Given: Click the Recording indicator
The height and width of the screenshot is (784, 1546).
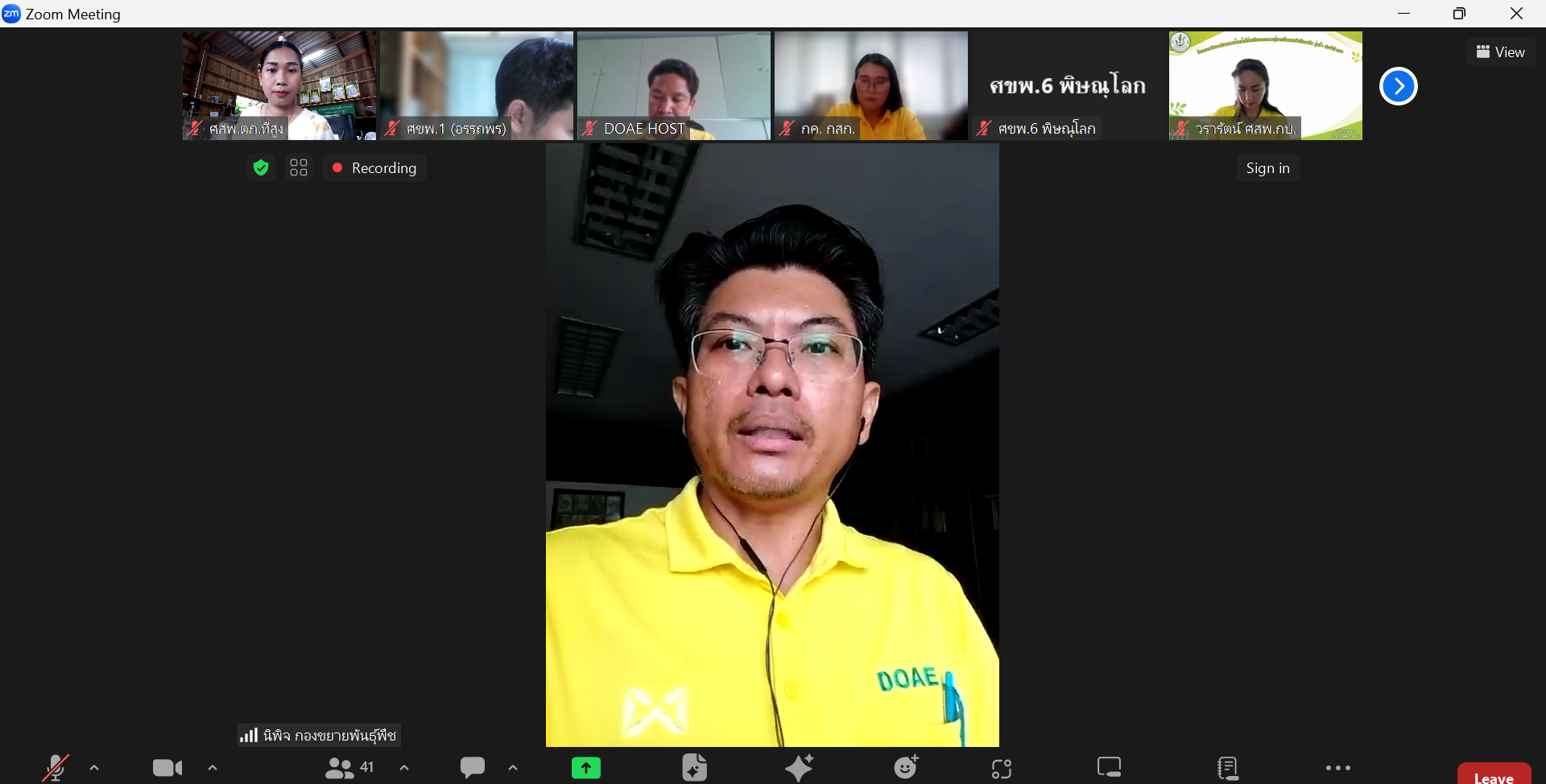Looking at the screenshot, I should (375, 168).
